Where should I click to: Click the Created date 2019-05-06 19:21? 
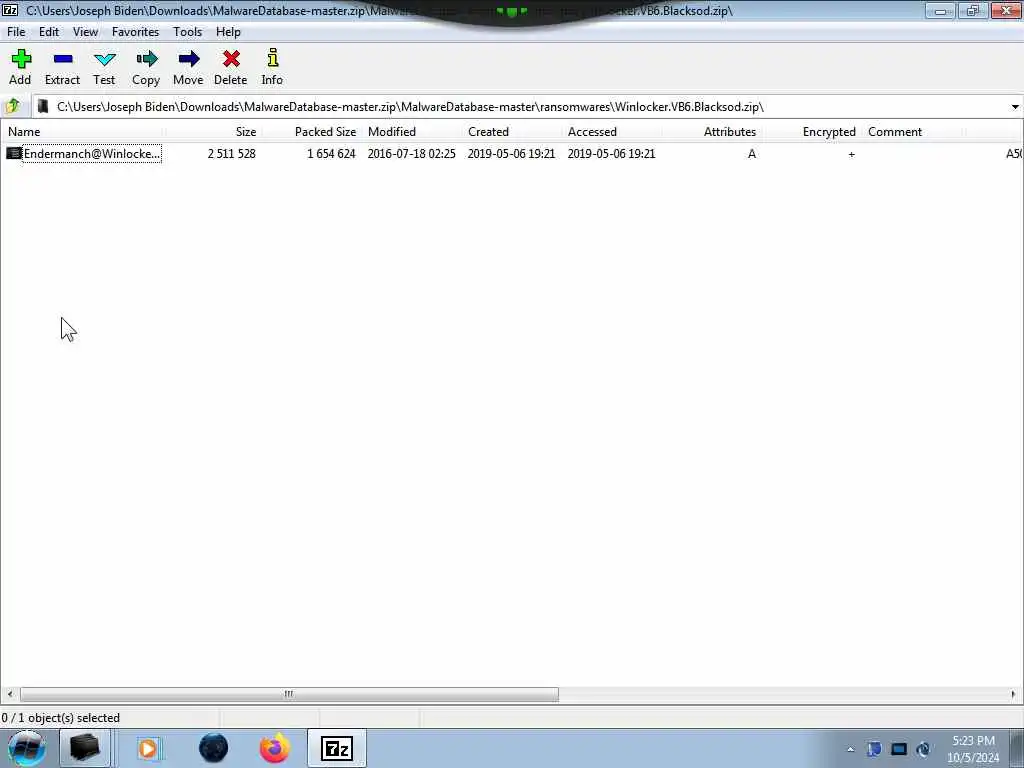pos(511,153)
